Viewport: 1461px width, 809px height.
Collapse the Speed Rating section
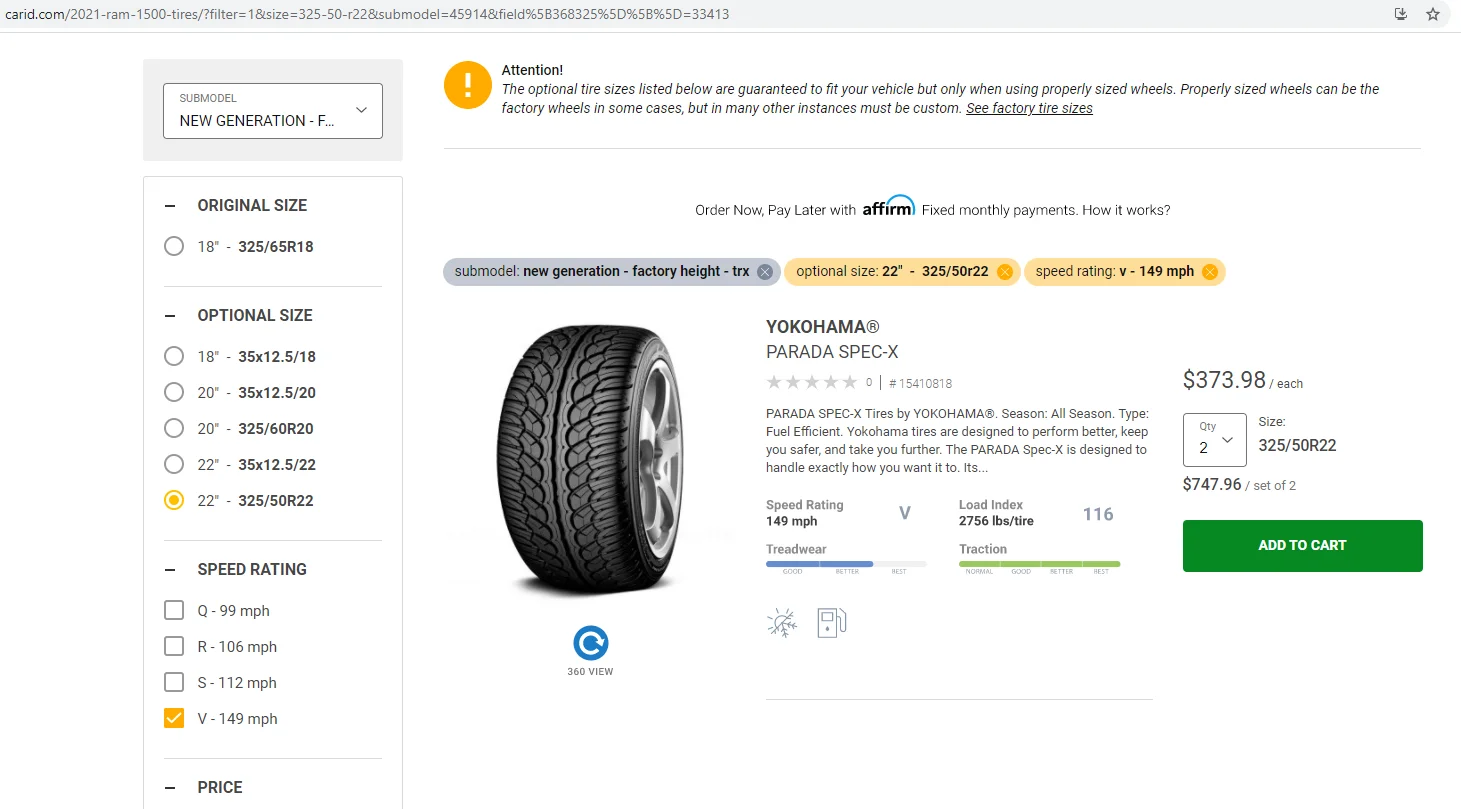[x=170, y=570]
